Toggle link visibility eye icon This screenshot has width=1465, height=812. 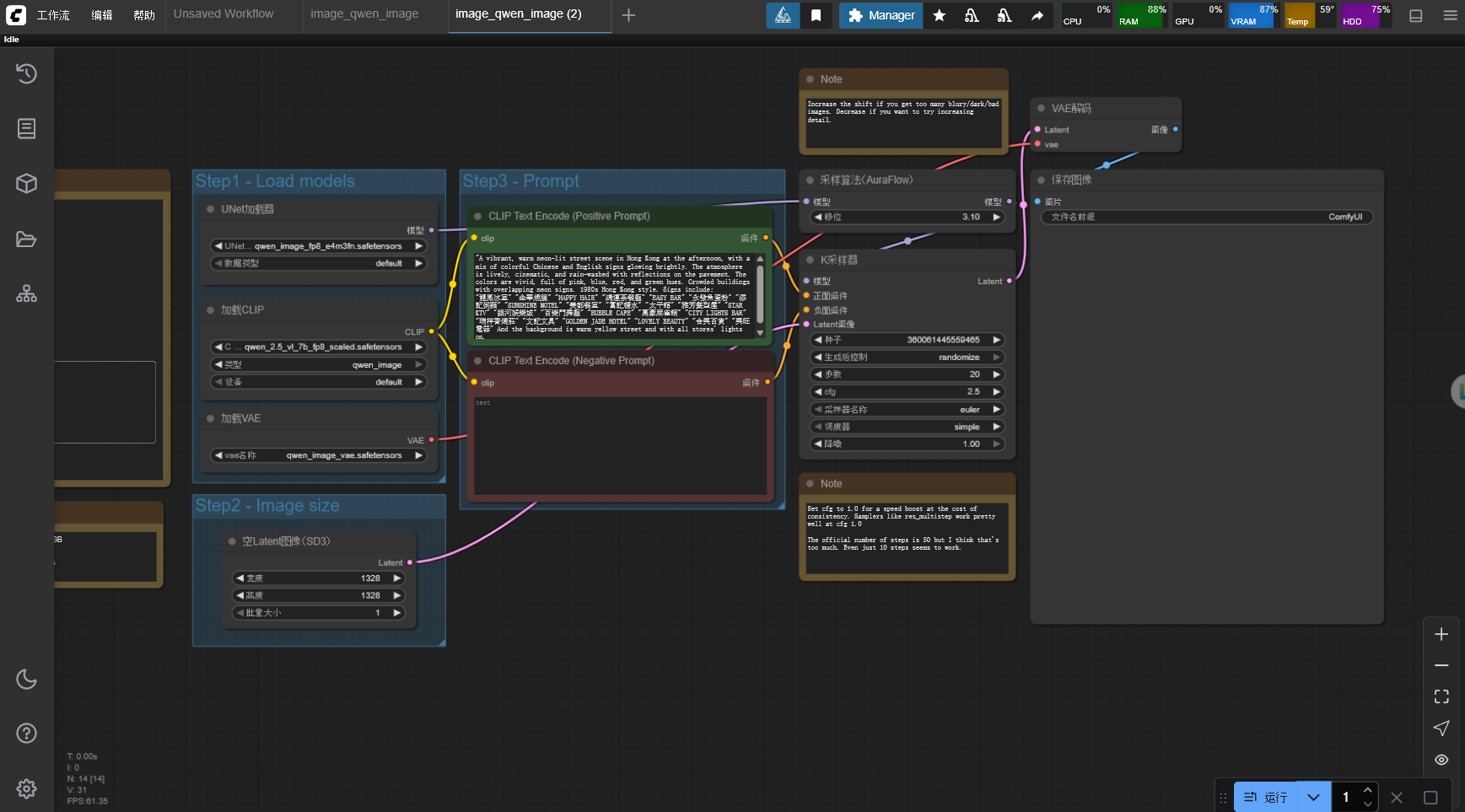click(1441, 760)
